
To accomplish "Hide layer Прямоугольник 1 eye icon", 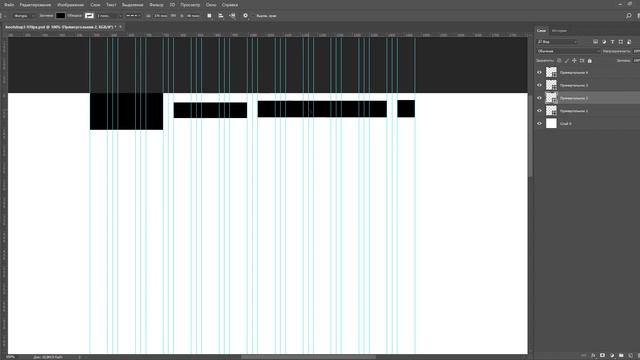I will click(539, 111).
